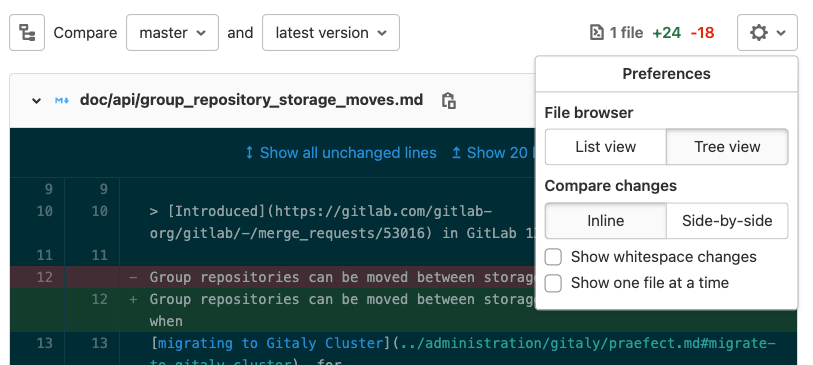The image size is (813, 365).
Task: Choose Side-by-side compare mode
Action: tap(727, 221)
